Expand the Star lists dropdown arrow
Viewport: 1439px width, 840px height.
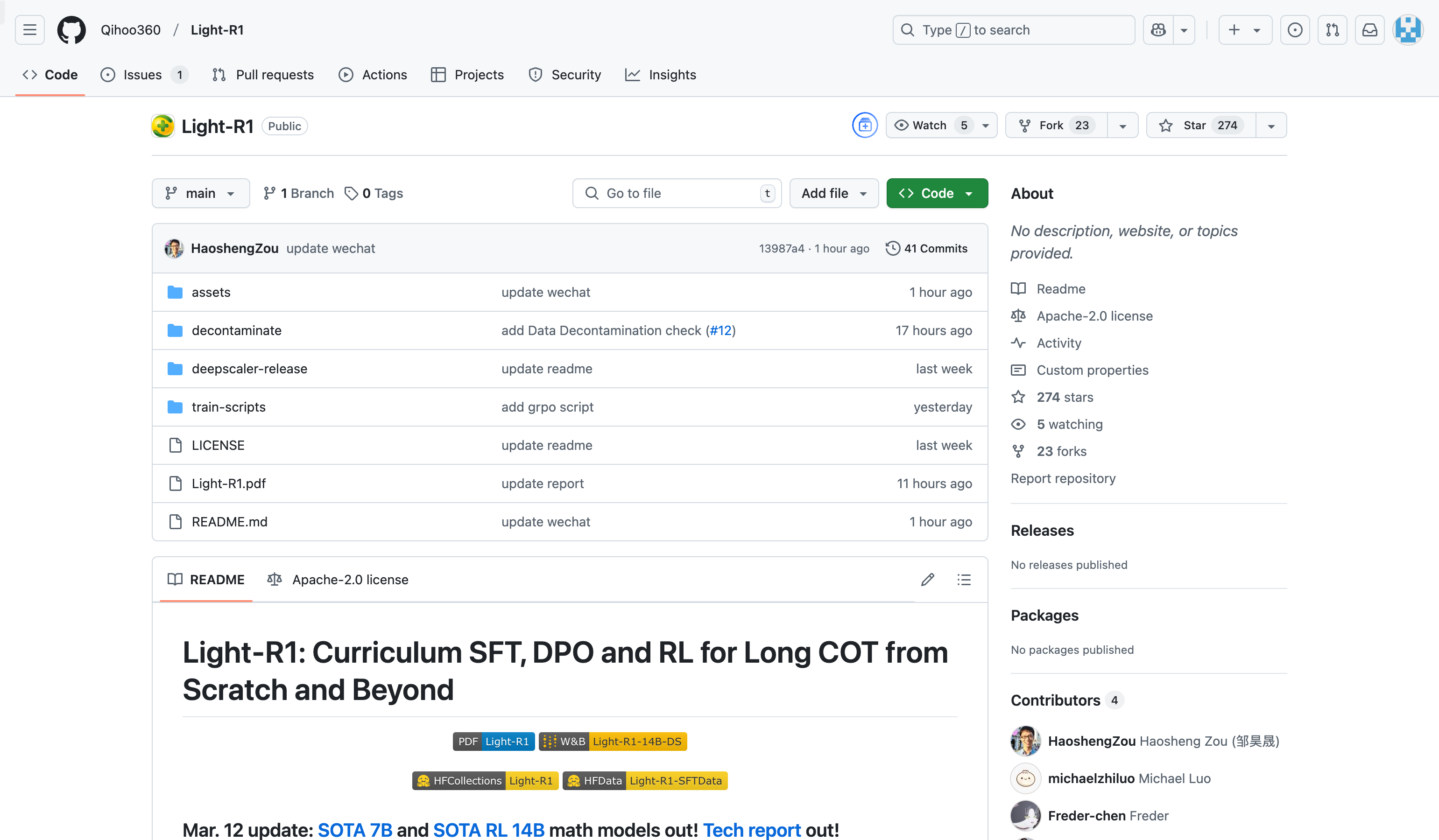click(x=1271, y=125)
